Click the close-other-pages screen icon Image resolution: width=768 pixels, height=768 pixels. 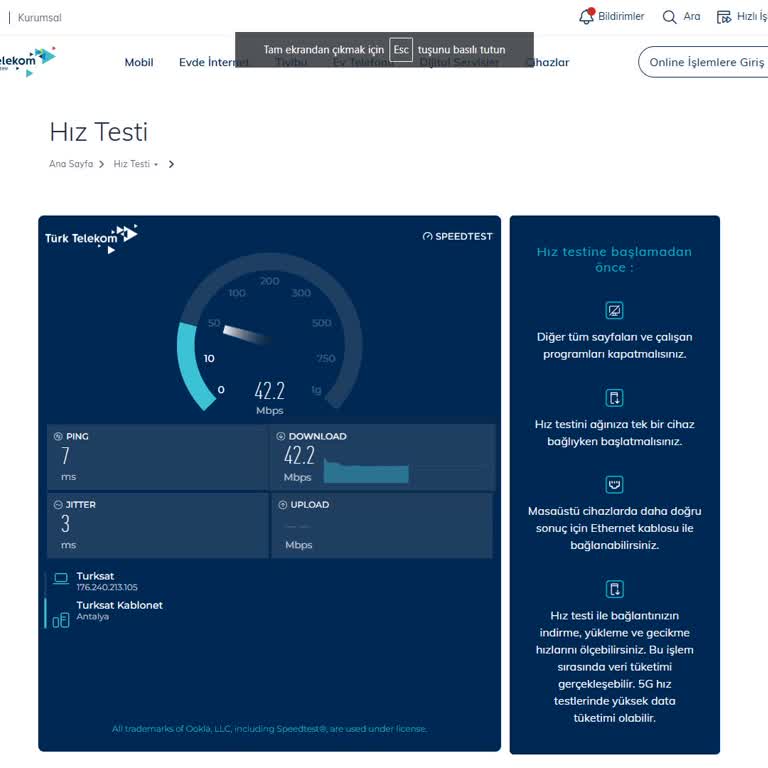click(x=614, y=311)
